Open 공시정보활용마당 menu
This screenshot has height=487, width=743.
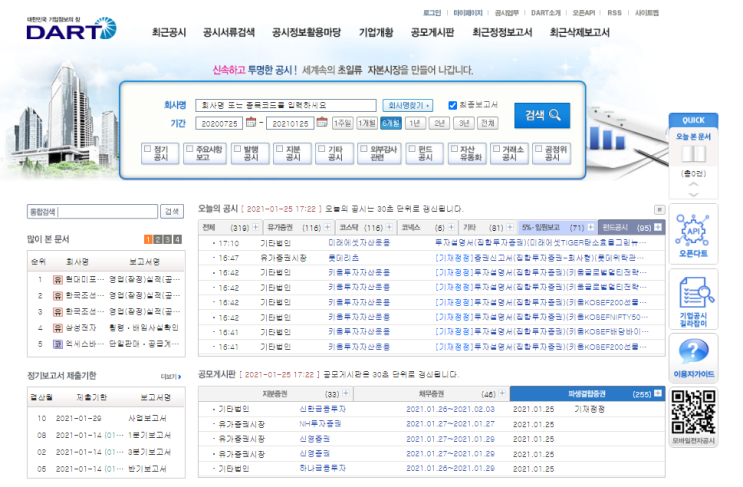306,32
